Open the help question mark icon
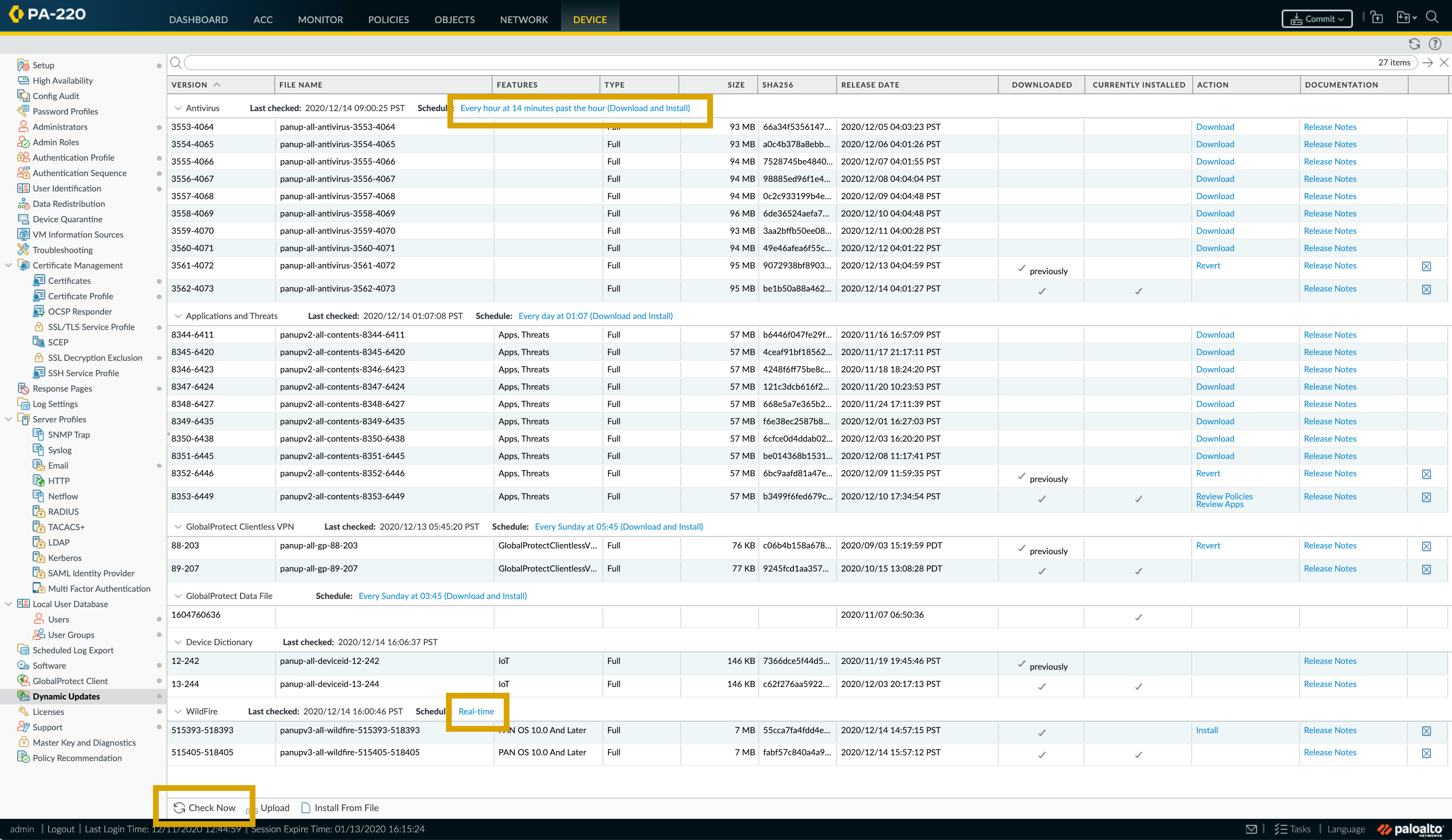This screenshot has height=840, width=1452. point(1435,44)
